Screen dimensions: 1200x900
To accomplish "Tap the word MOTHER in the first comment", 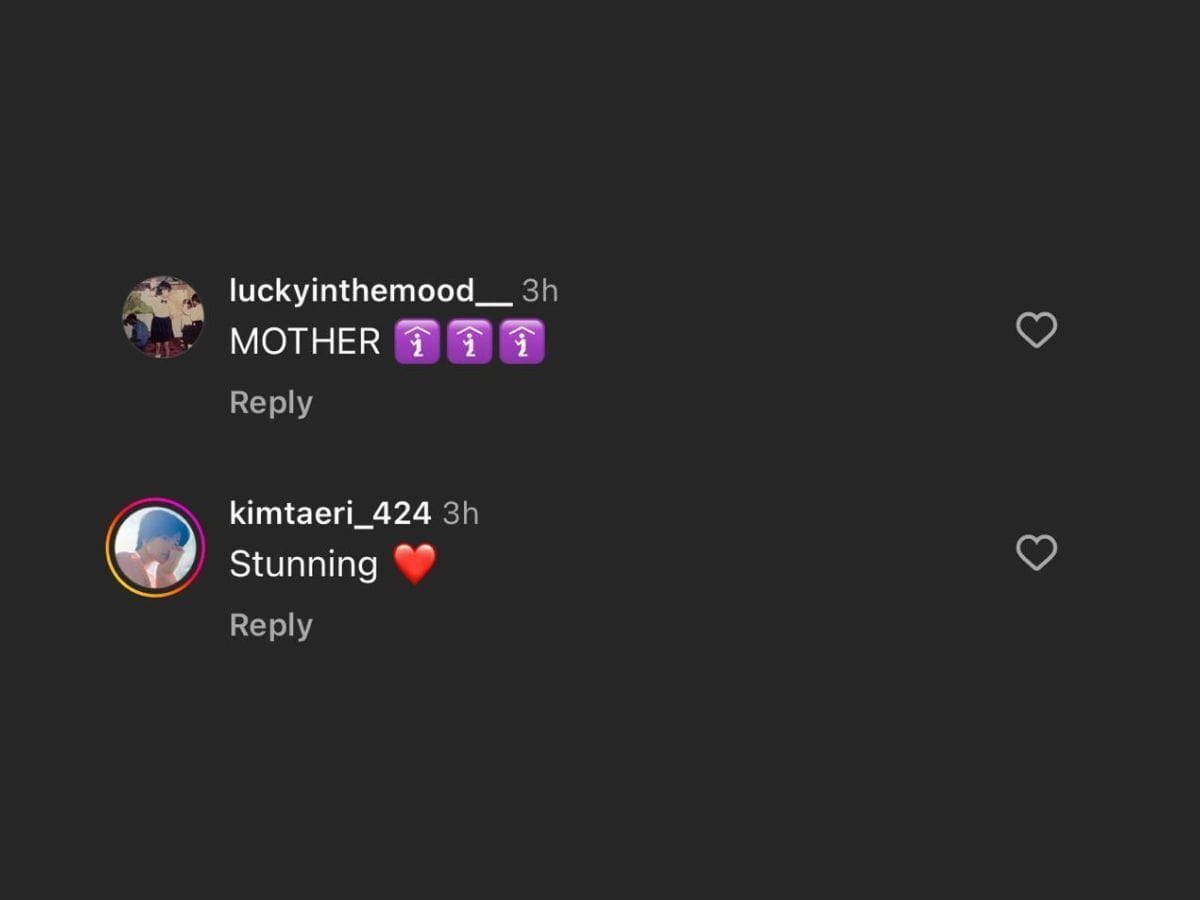I will click(x=305, y=342).
